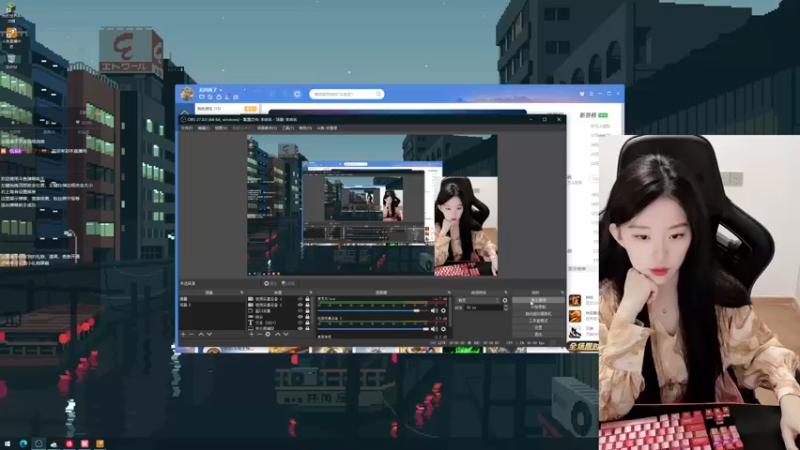Open the Tools (工具) menu in OBS
Viewport: 800px width, 450px height.
click(288, 128)
